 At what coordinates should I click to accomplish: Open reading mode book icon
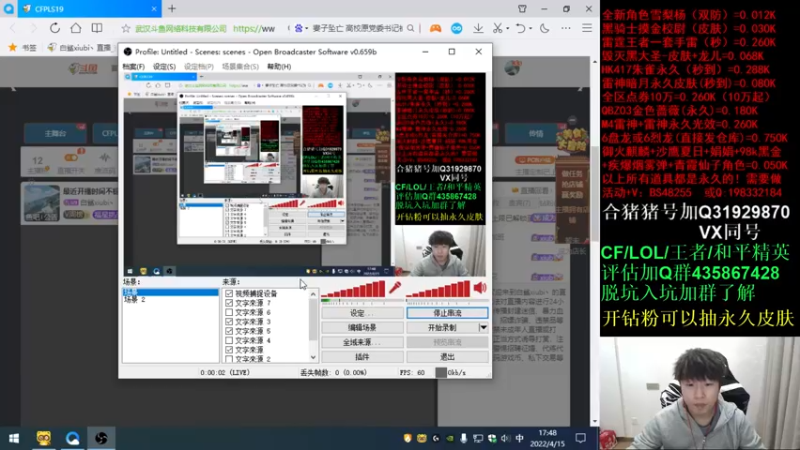[x=96, y=28]
